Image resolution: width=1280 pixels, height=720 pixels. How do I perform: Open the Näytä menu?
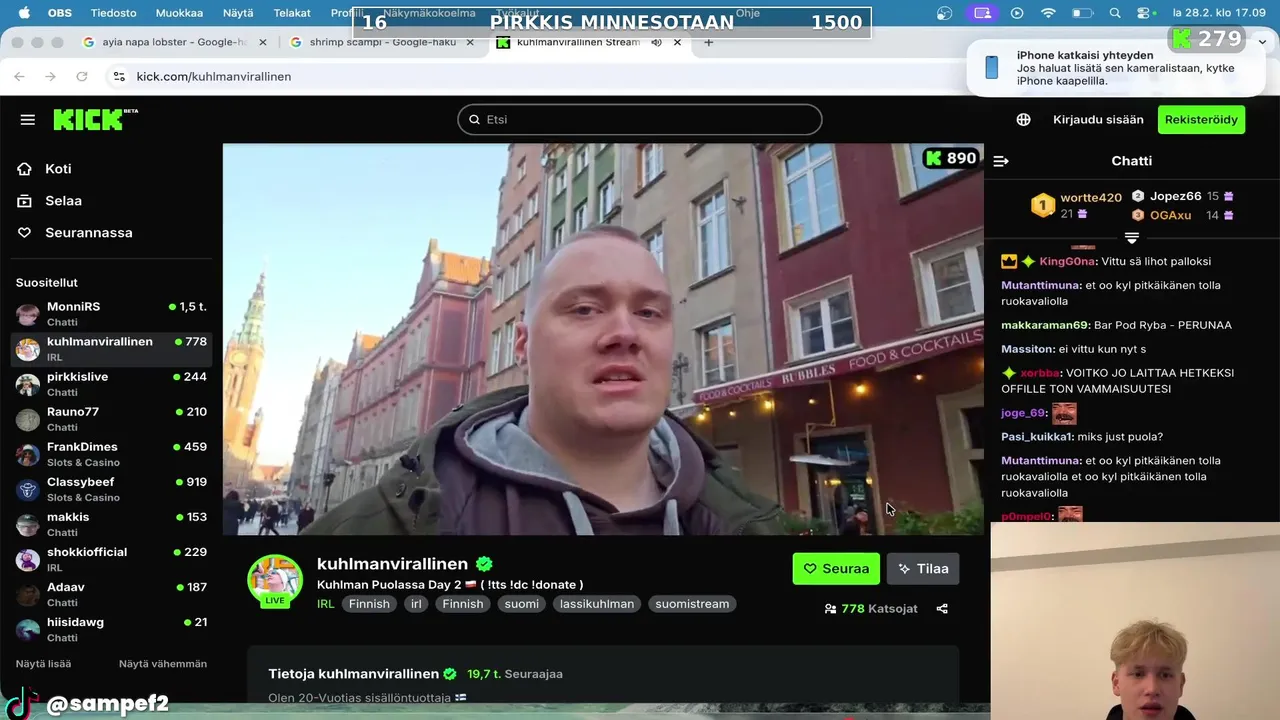(x=238, y=13)
